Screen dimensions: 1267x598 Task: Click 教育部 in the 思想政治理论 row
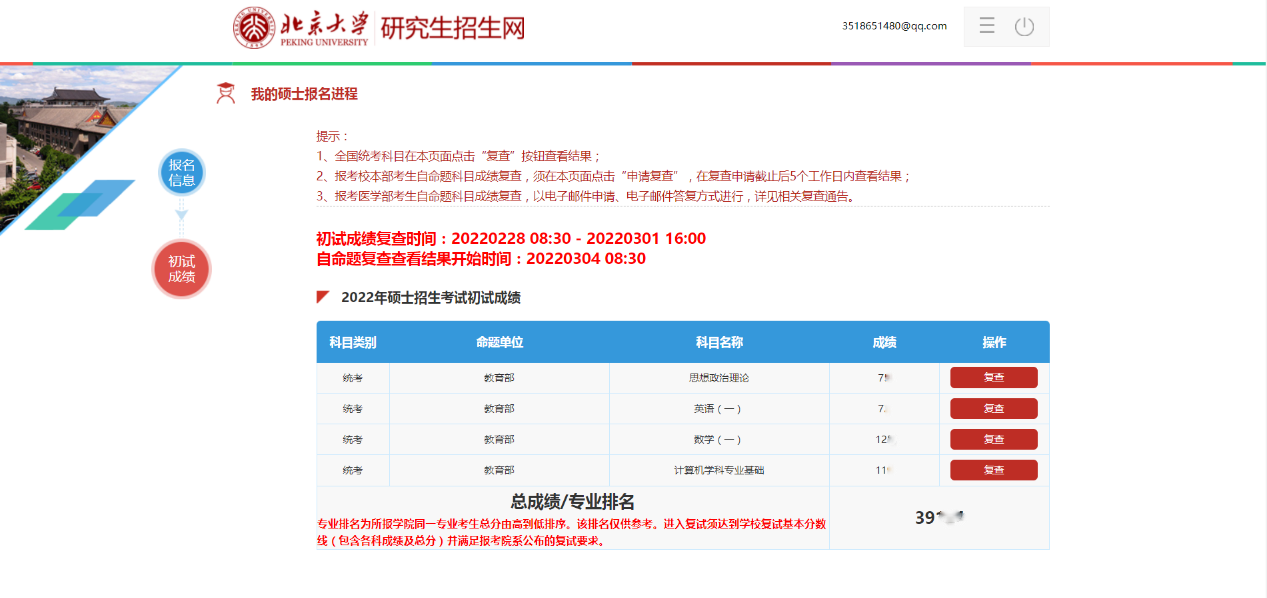(499, 378)
